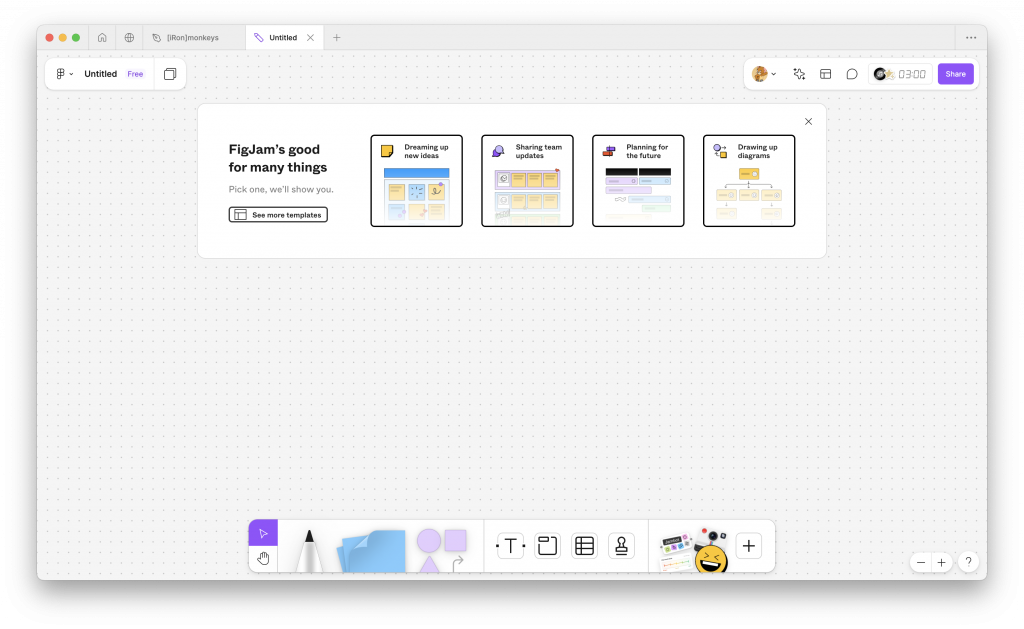
Task: Zoom out with the minus button
Action: (x=921, y=562)
